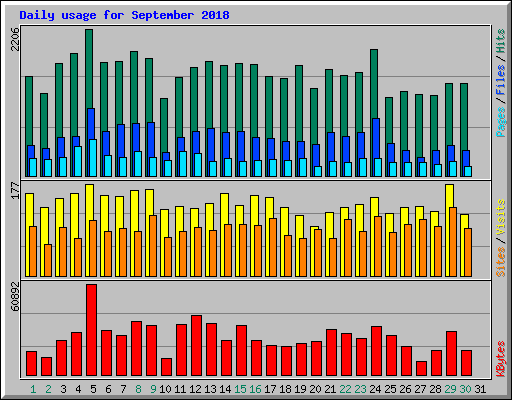Screen dimensions: 512x400
Task: Click the short red KBytes bar for day 27
Action: click(421, 368)
